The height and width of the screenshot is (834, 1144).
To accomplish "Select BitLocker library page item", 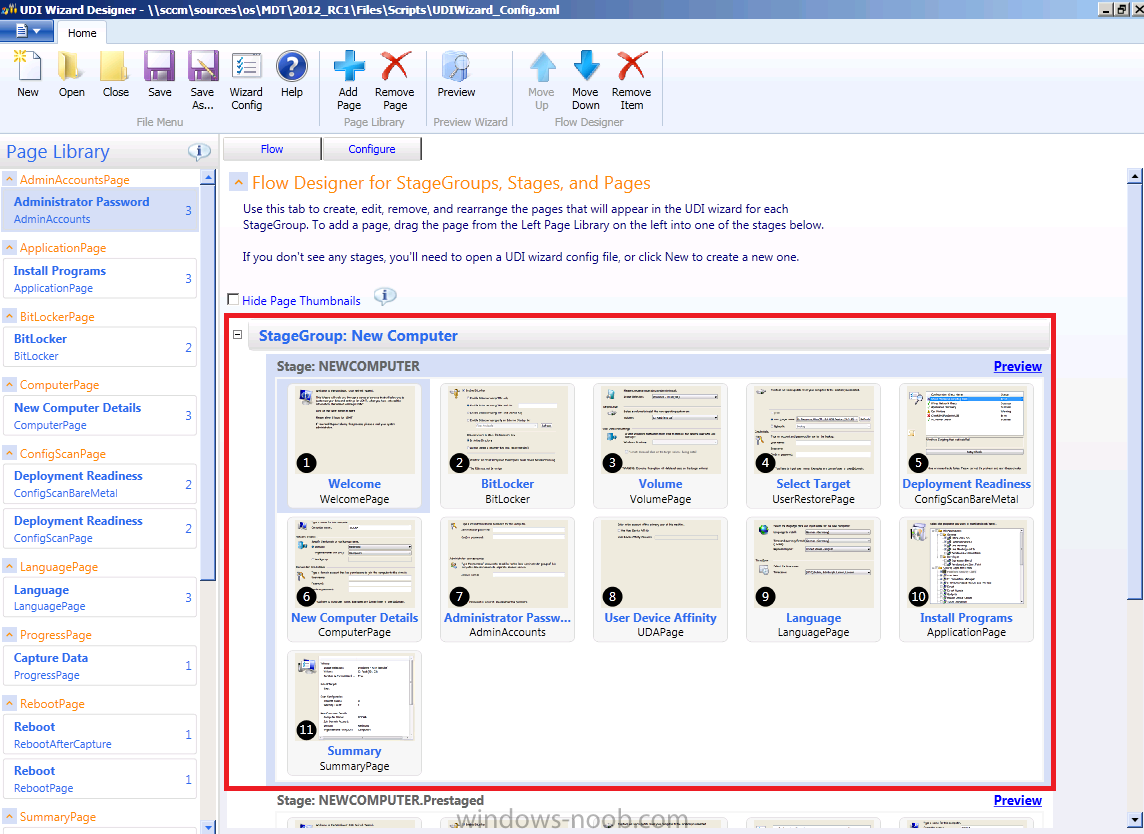I will tap(100, 347).
